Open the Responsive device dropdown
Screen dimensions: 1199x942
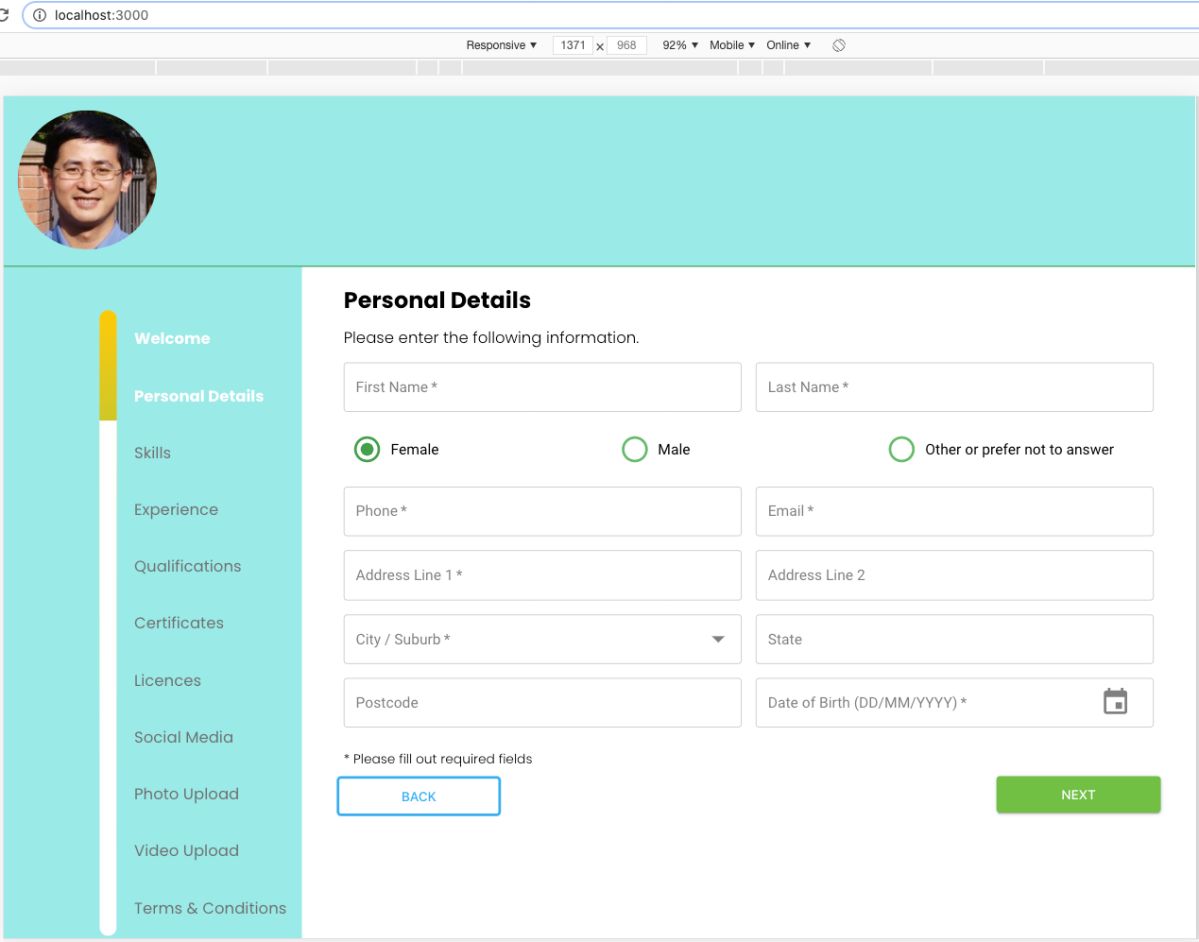point(502,45)
